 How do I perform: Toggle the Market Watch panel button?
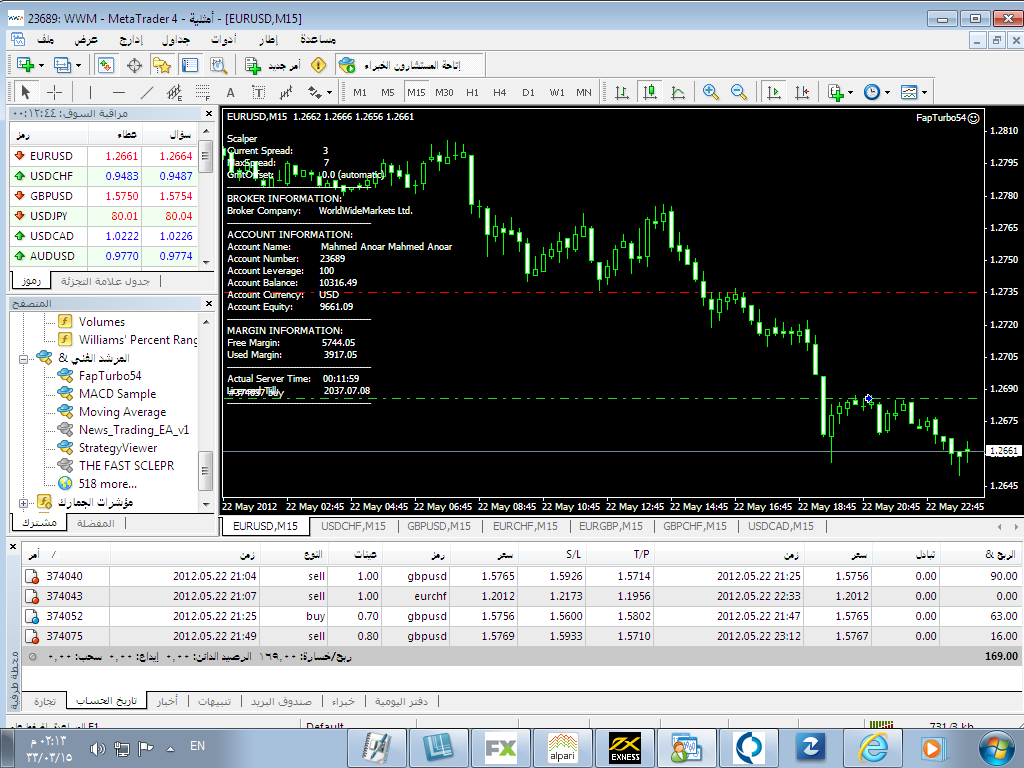pyautogui.click(x=106, y=65)
